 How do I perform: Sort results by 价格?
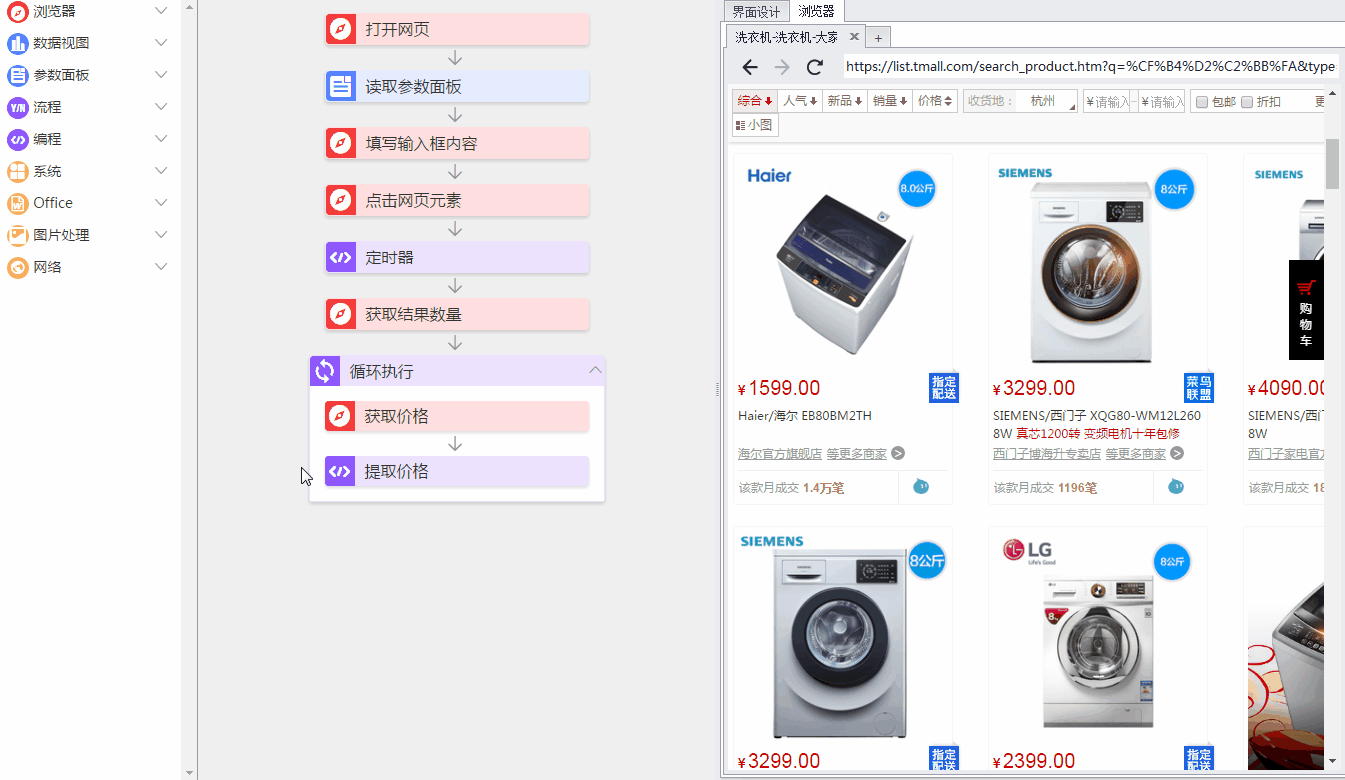coord(935,101)
